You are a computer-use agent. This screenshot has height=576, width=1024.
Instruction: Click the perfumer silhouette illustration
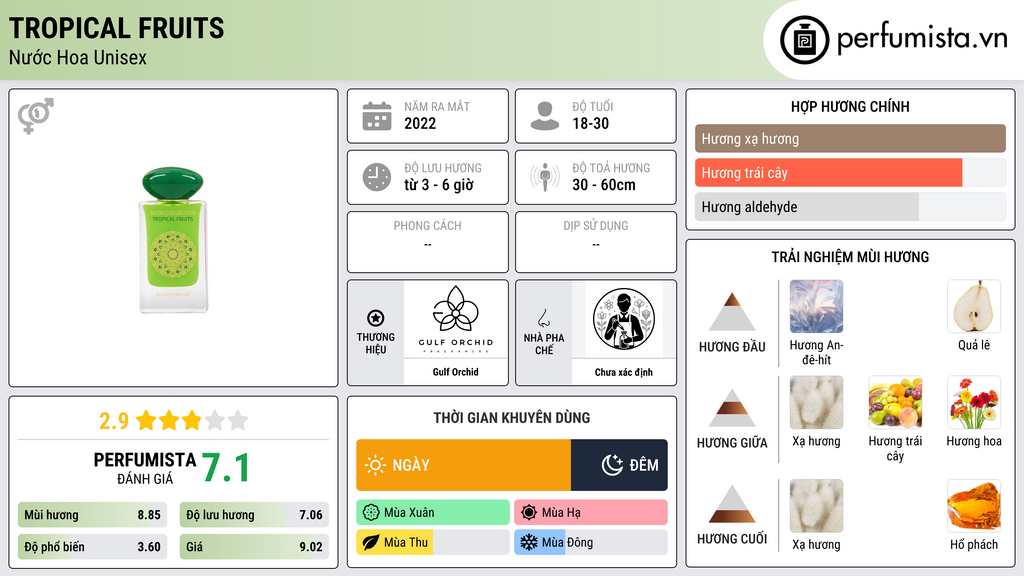point(624,319)
